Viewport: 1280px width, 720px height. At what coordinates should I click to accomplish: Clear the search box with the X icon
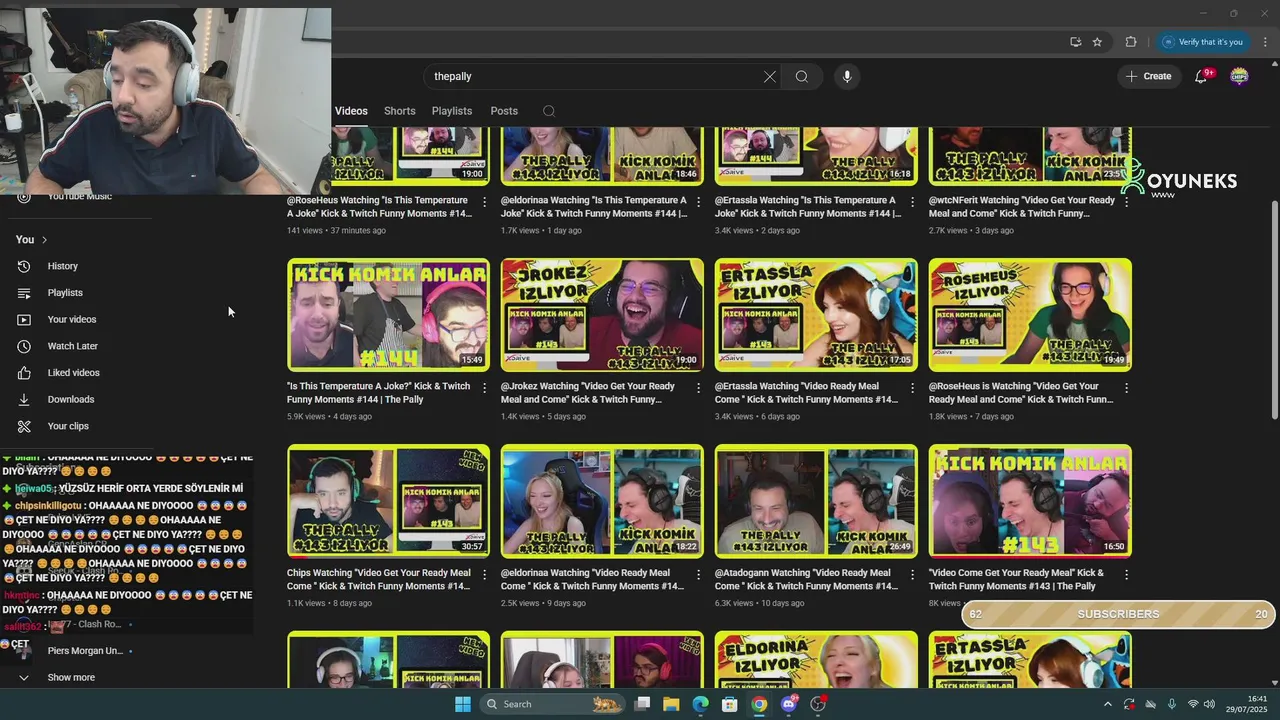click(770, 76)
